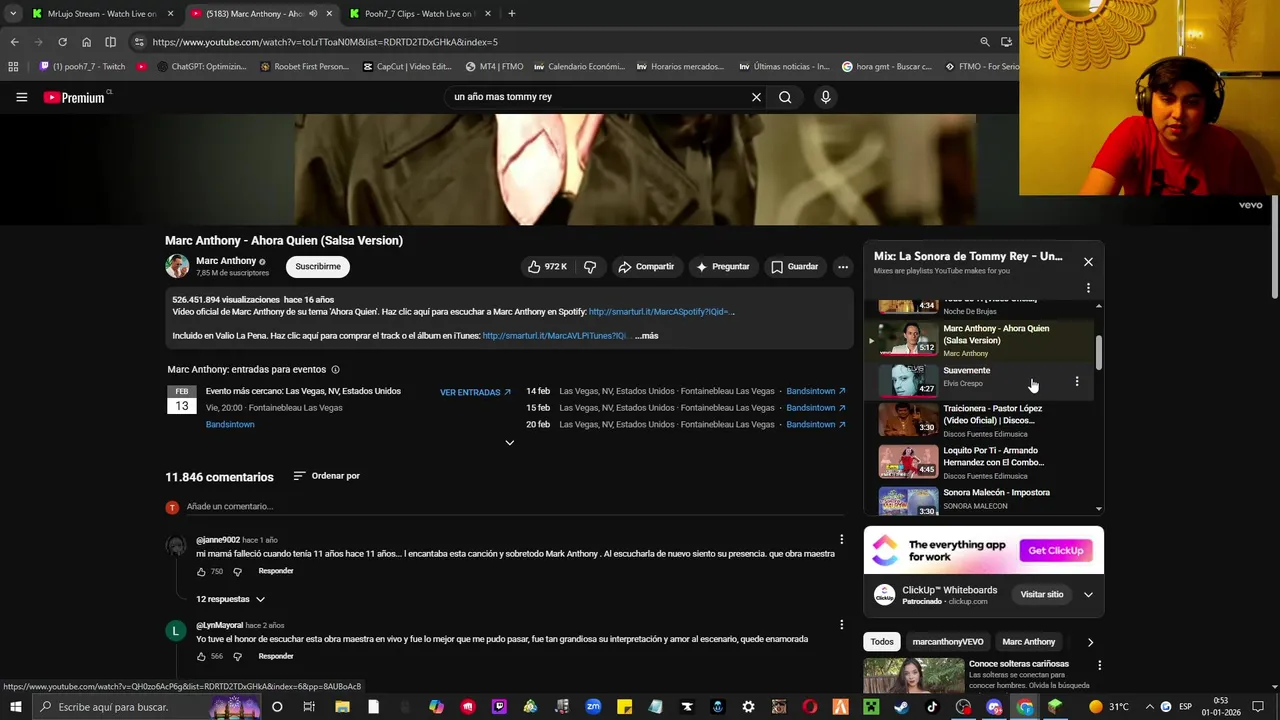The height and width of the screenshot is (720, 1280).
Task: Reload the page with browser refresh
Action: coord(62,42)
